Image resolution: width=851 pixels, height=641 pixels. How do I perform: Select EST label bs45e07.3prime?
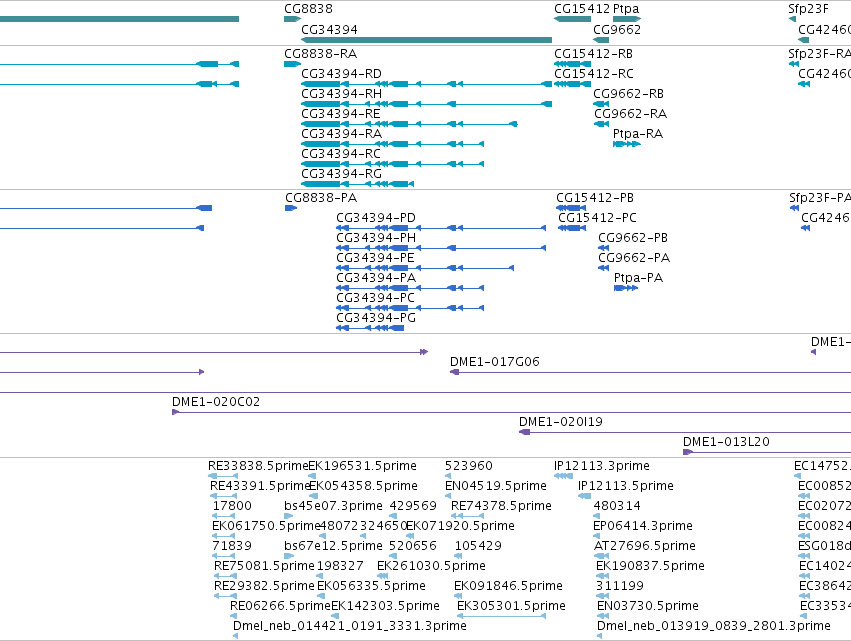tap(333, 506)
